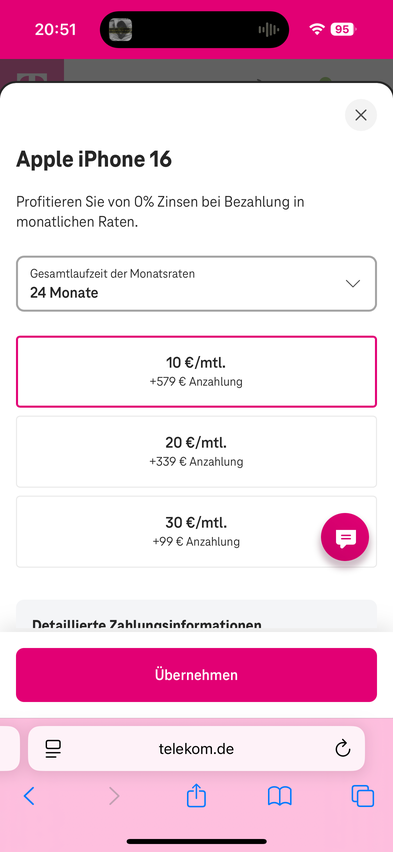Tap the telekom.de address bar
Image resolution: width=393 pixels, height=852 pixels.
[196, 749]
